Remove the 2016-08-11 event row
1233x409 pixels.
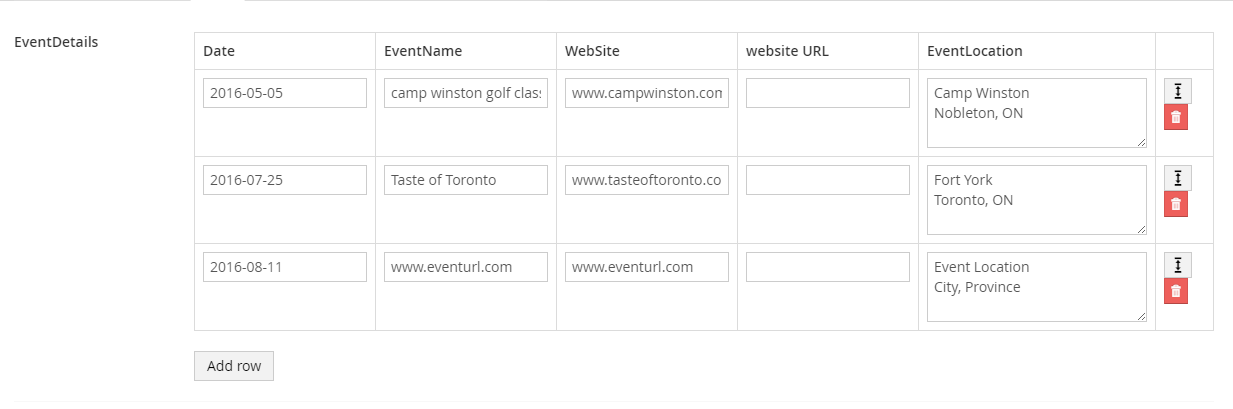[1176, 291]
